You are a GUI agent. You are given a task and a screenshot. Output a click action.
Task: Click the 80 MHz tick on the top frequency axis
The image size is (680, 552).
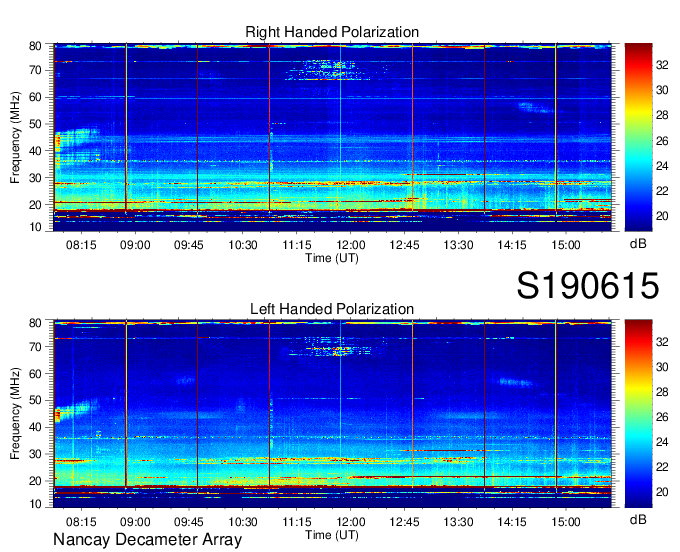pyautogui.click(x=35, y=46)
